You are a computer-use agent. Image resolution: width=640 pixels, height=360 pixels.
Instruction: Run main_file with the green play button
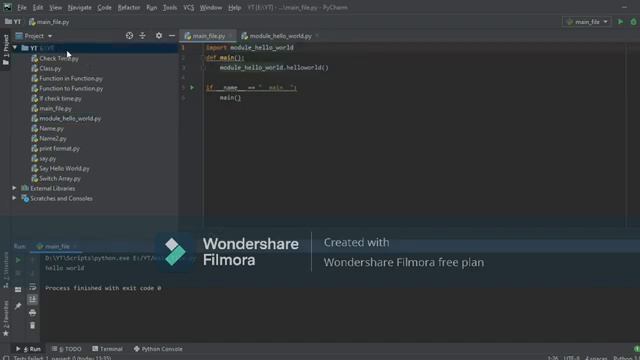[620, 22]
